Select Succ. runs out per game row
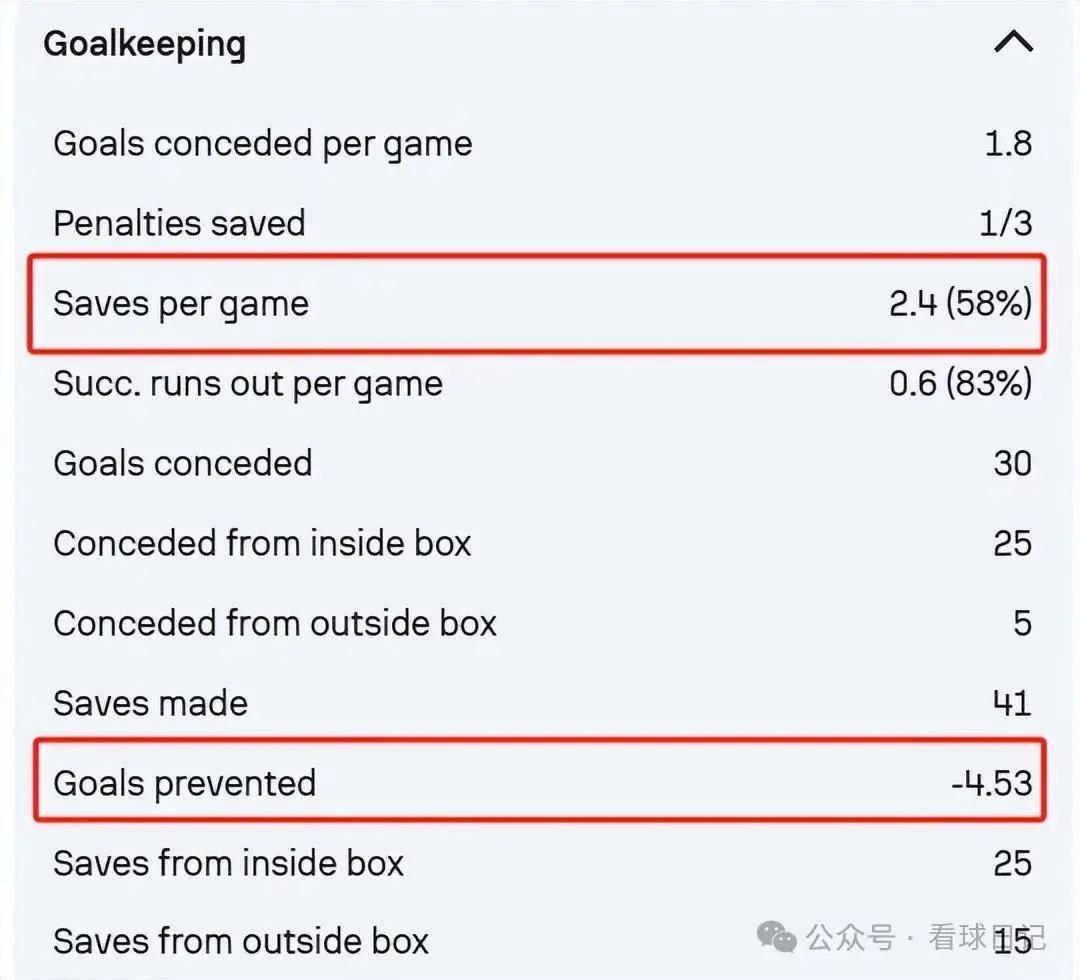This screenshot has height=980, width=1080. pos(542,384)
